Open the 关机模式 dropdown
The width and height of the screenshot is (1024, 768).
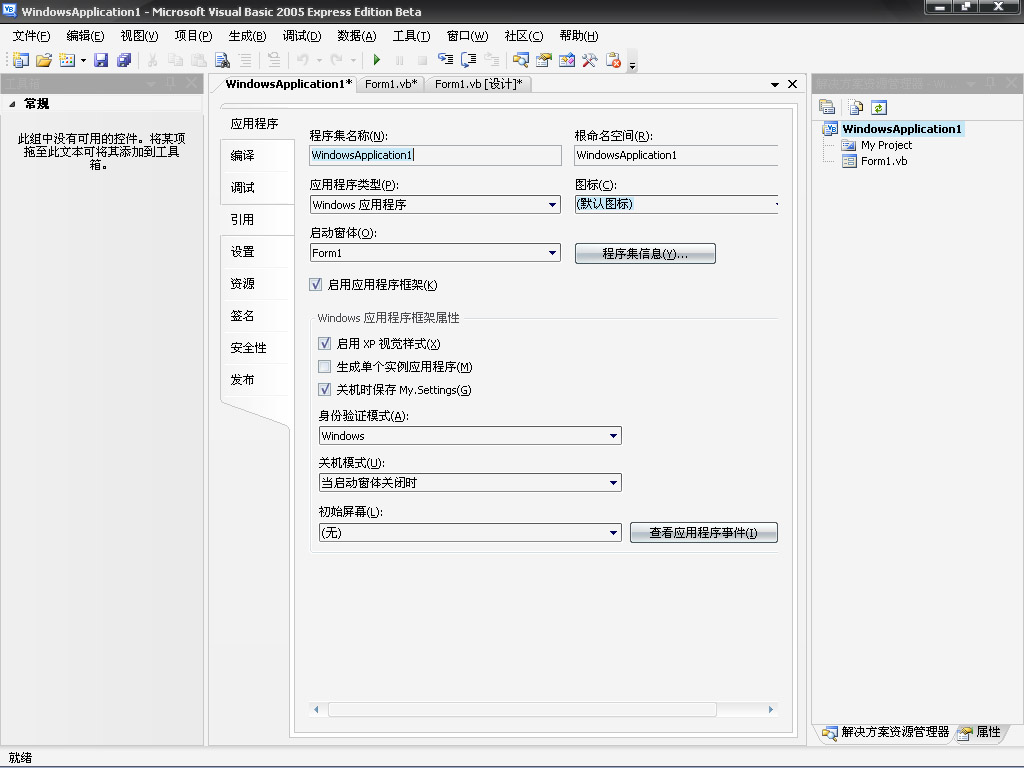tap(613, 483)
